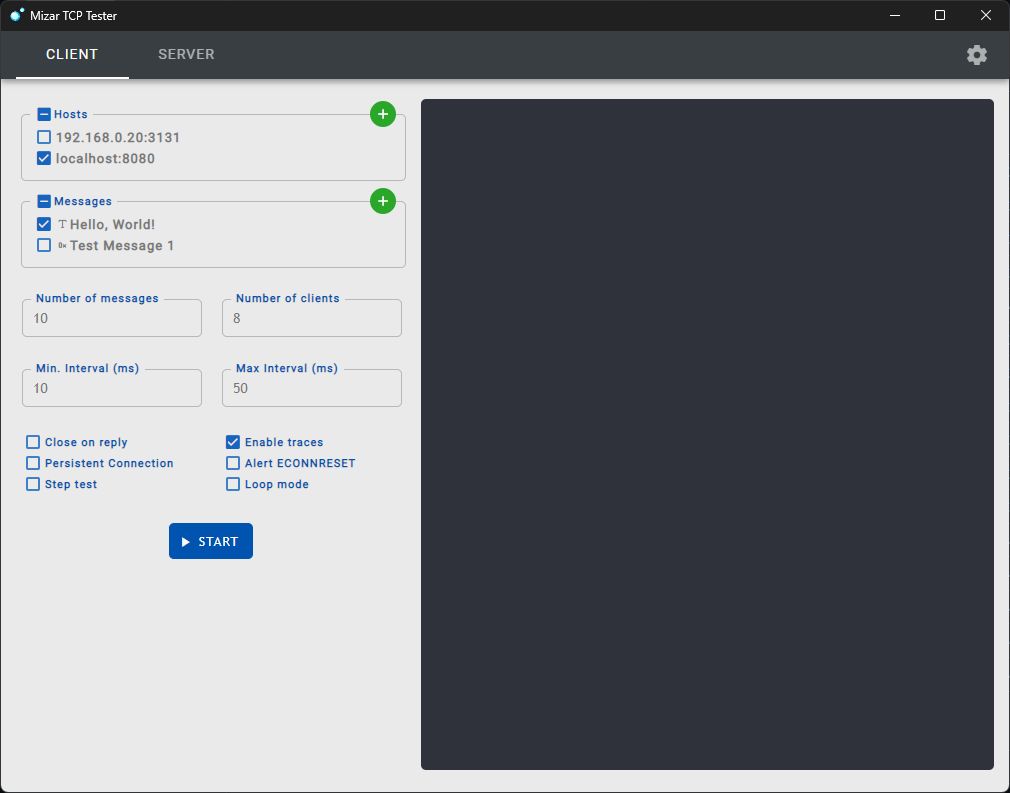The height and width of the screenshot is (793, 1010).
Task: Enable Loop mode
Action: tap(233, 484)
